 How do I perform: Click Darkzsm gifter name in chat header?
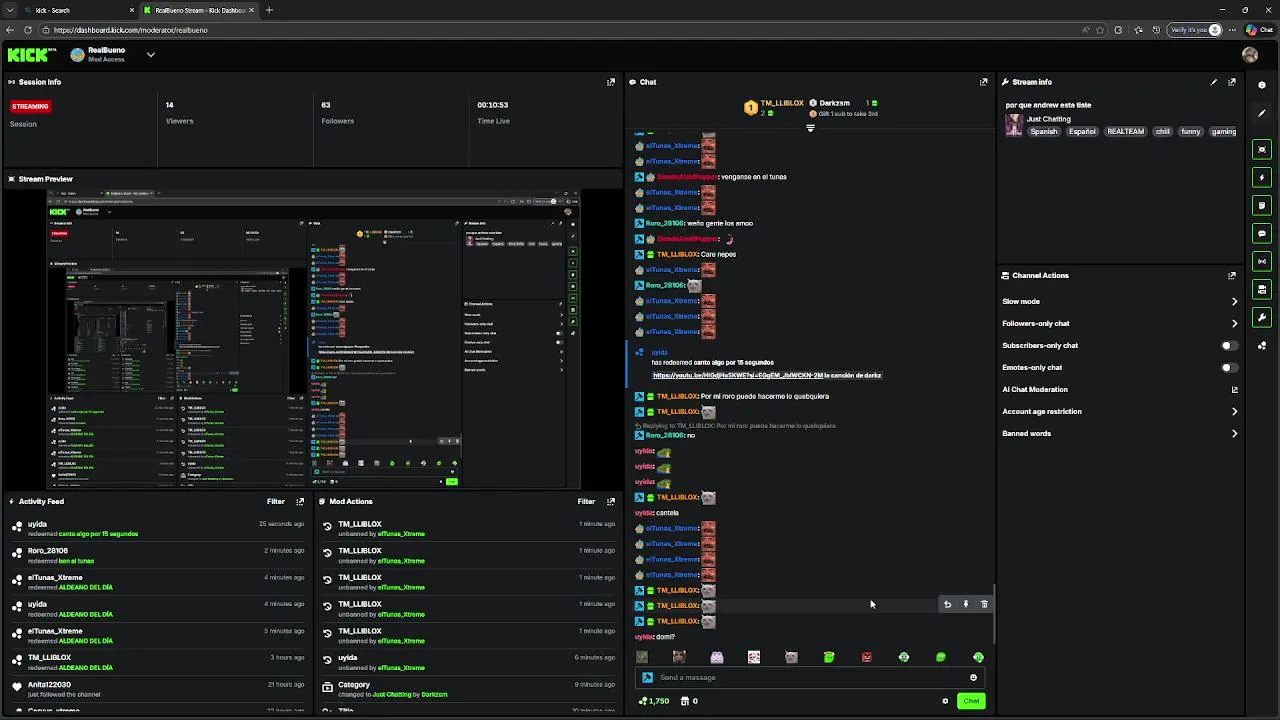834,103
